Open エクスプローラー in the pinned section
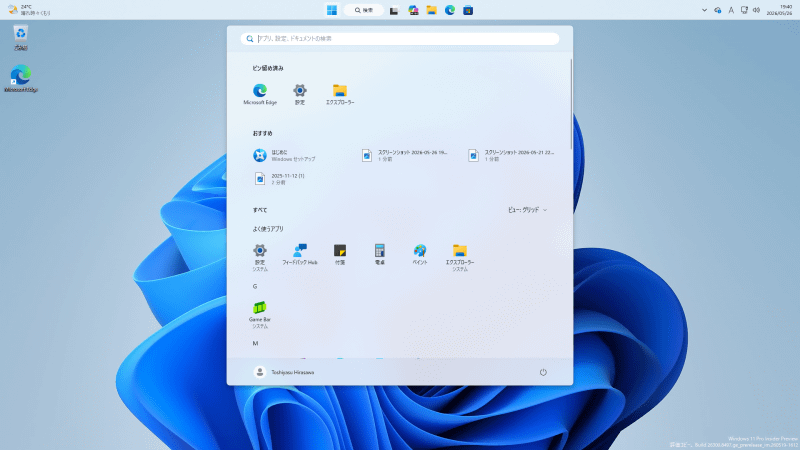 (340, 94)
